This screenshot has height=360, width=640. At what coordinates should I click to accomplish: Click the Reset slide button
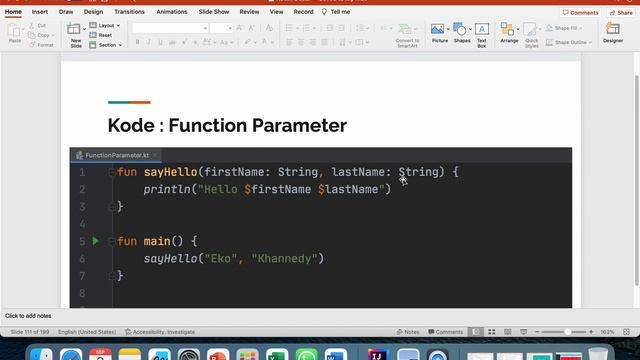click(101, 35)
